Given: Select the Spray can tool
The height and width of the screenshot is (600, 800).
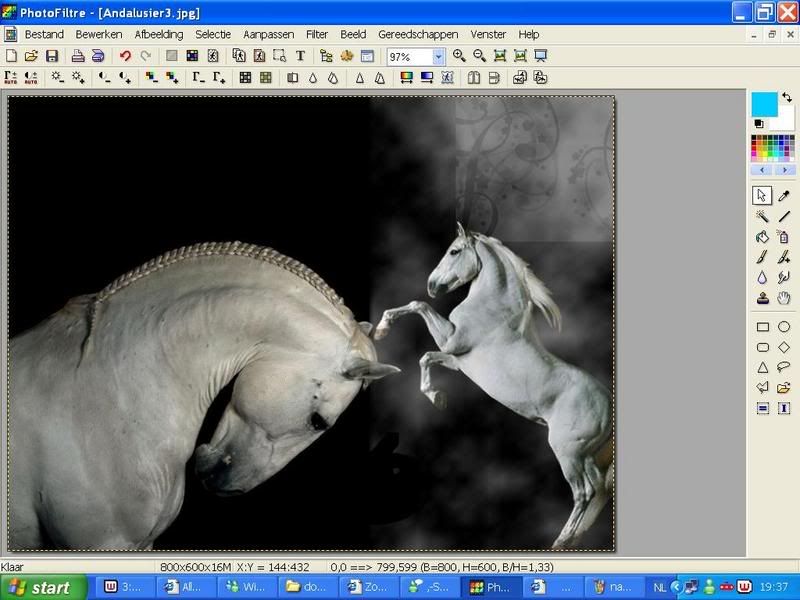Looking at the screenshot, I should click(784, 237).
